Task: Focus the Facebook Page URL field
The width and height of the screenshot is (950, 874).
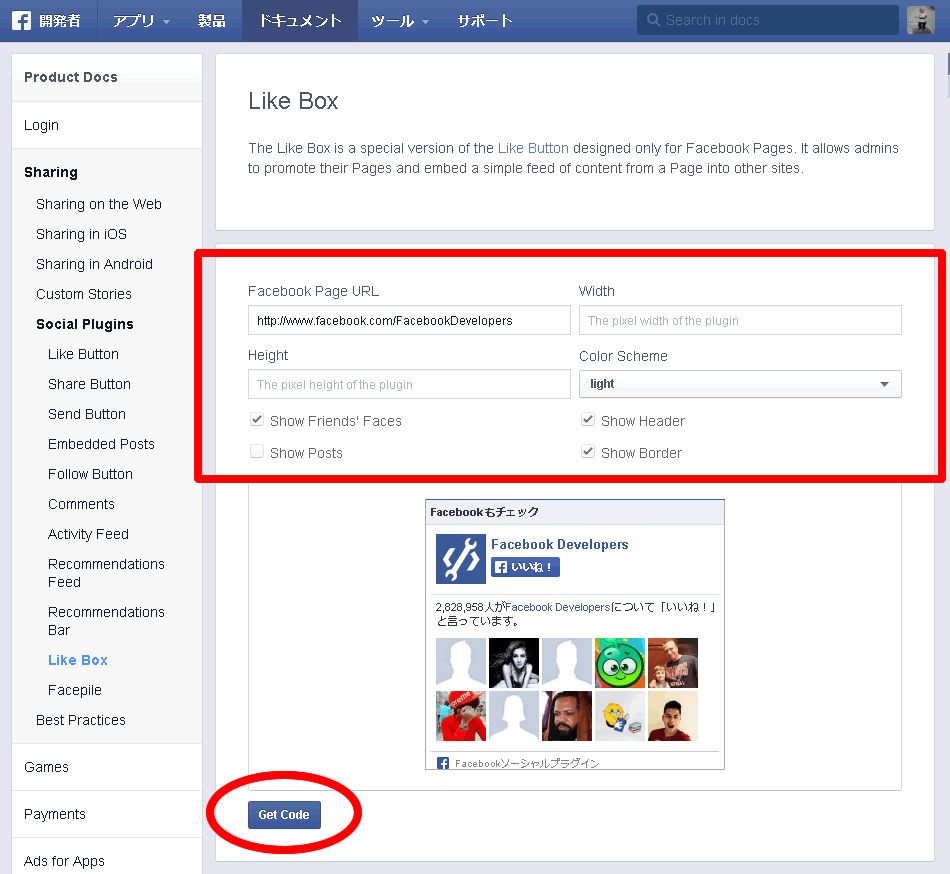Action: pos(409,320)
